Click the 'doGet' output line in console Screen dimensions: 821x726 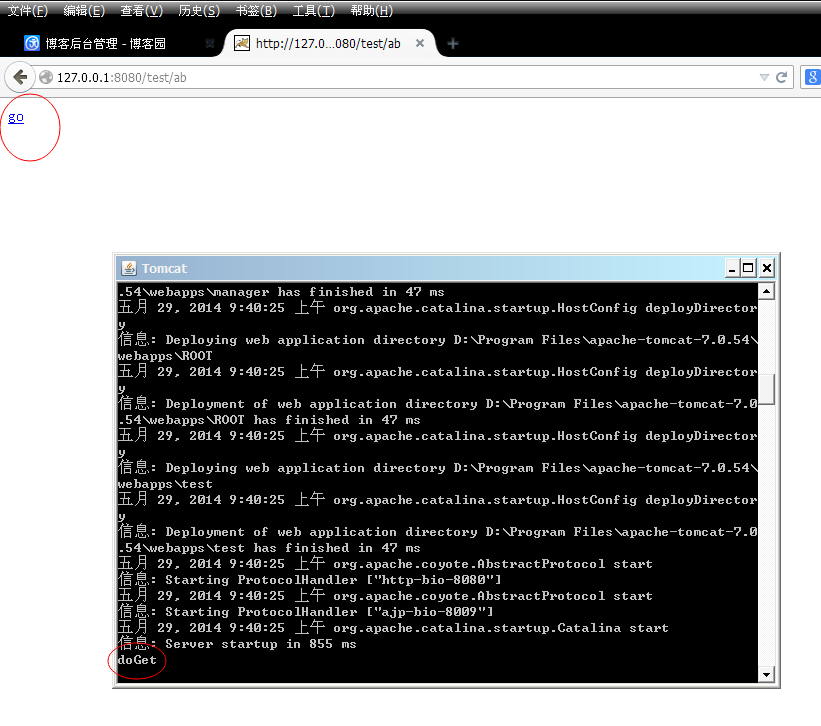137,660
